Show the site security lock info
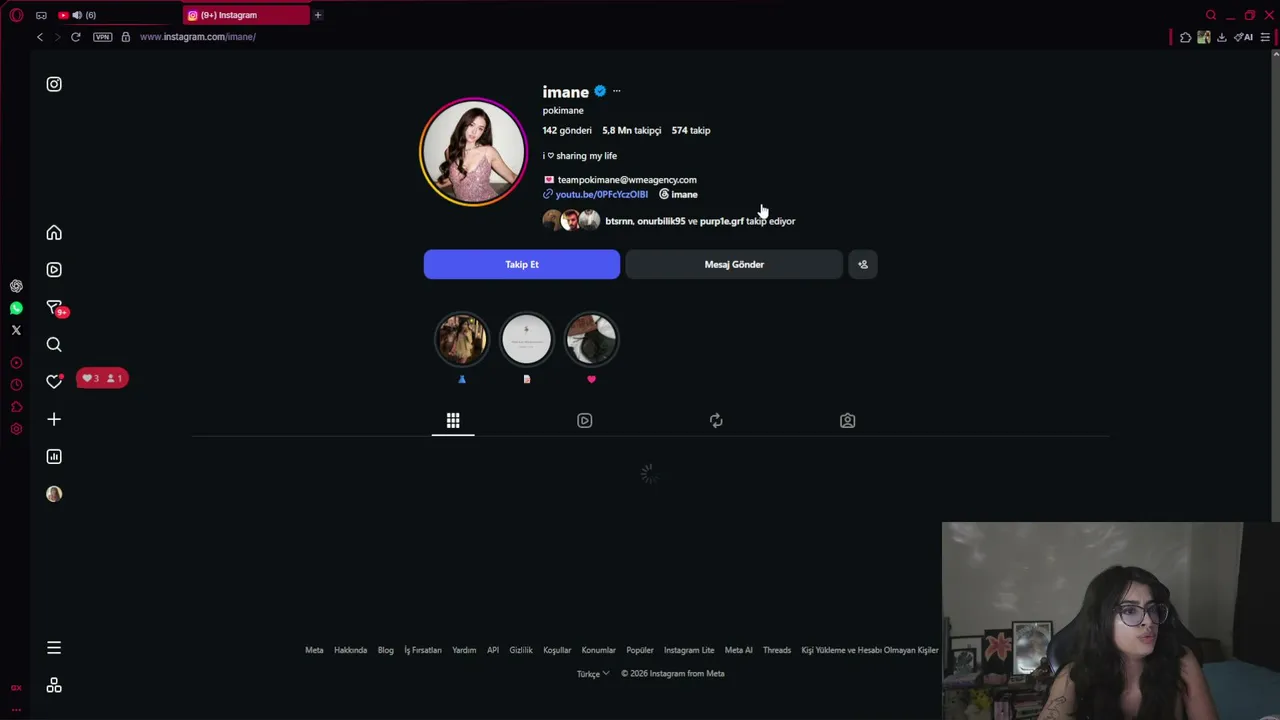 (x=125, y=37)
